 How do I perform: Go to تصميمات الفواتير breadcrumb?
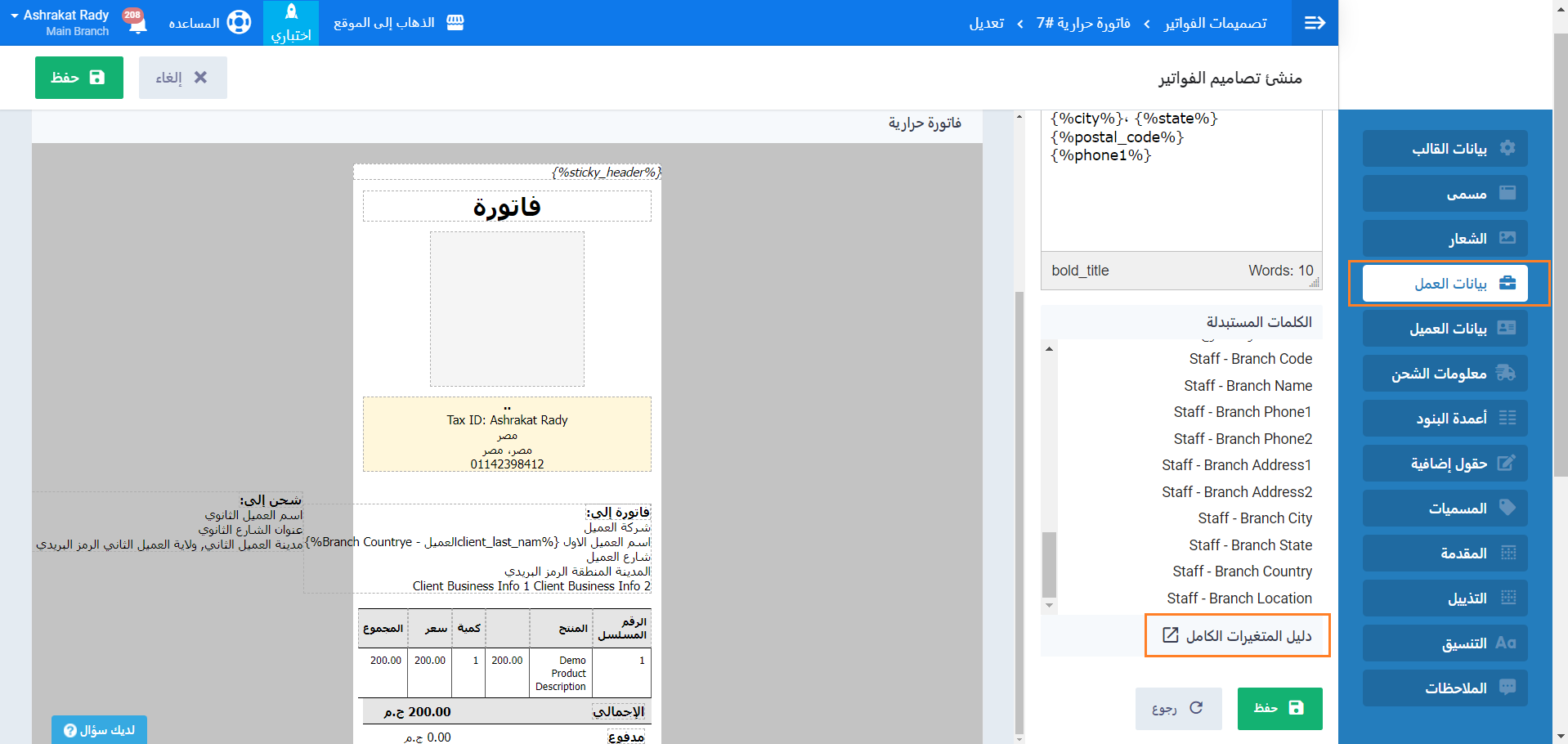click(x=1215, y=23)
